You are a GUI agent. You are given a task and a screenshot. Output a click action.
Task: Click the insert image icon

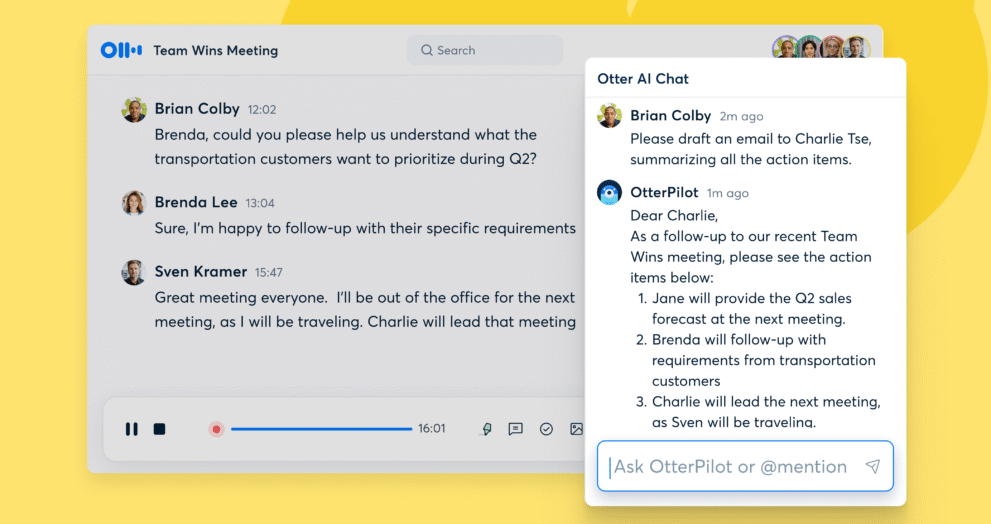576,429
